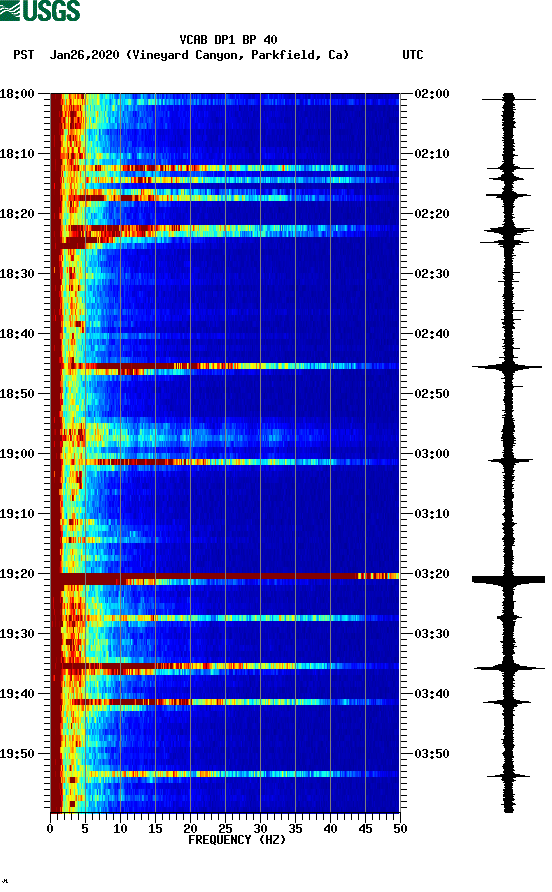The width and height of the screenshot is (552, 892).
Task: Click the 50 Hz frequency axis tick label
Action: tap(400, 829)
